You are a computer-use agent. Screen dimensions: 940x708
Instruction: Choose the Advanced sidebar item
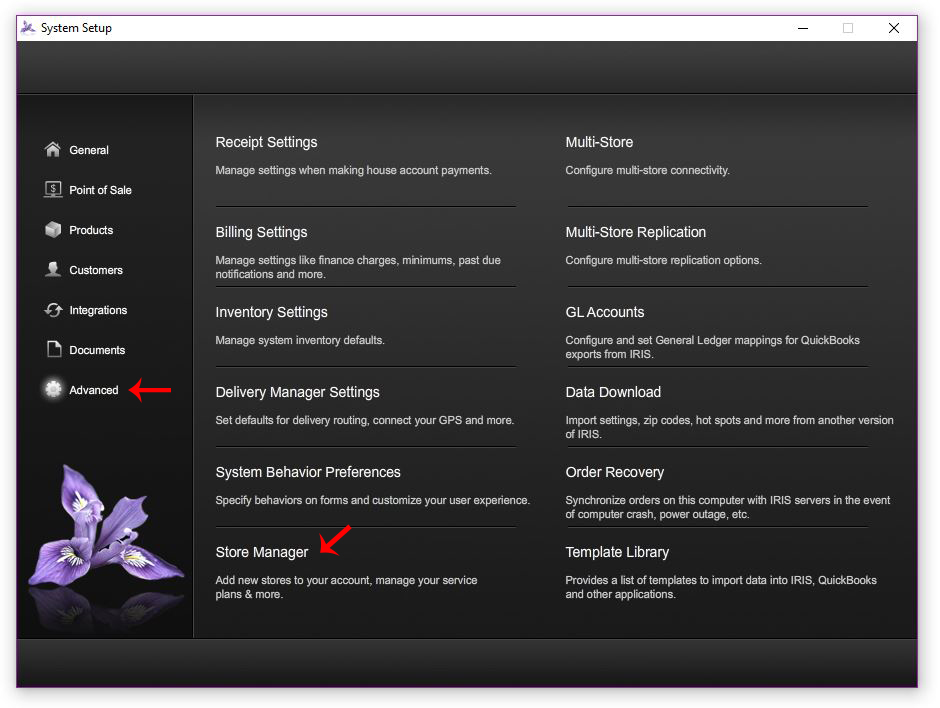coord(94,390)
